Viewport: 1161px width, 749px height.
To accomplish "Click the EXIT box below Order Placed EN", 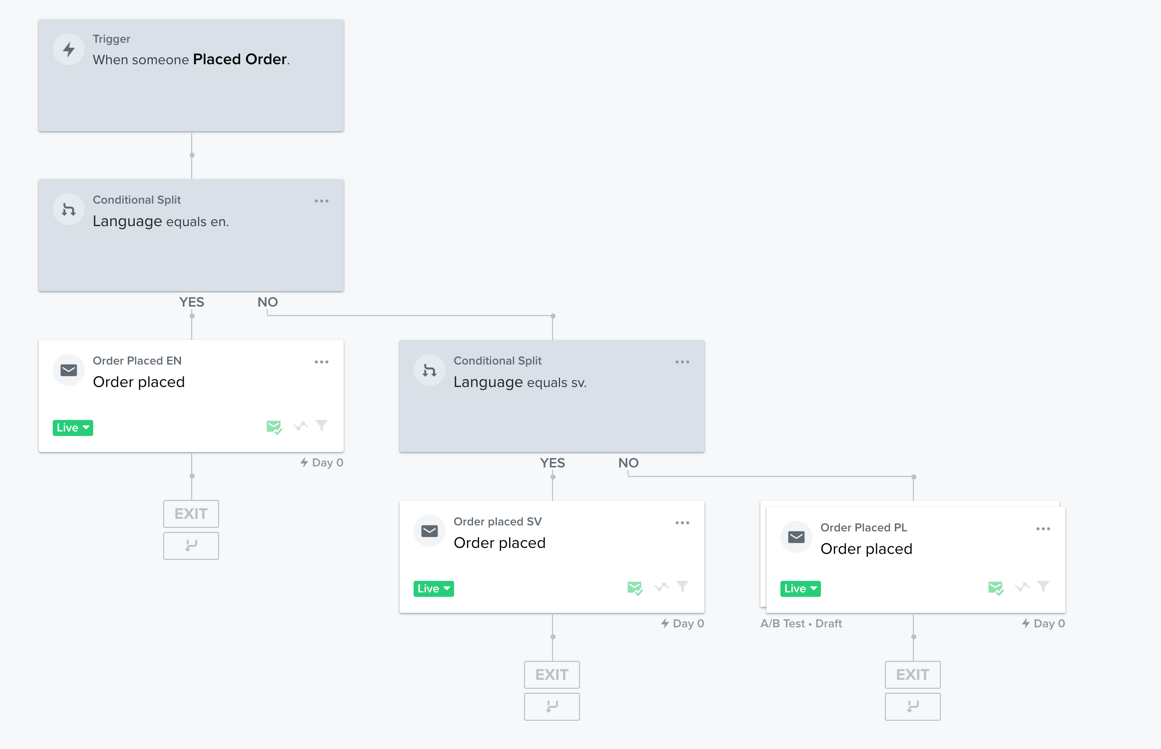I will [x=191, y=513].
